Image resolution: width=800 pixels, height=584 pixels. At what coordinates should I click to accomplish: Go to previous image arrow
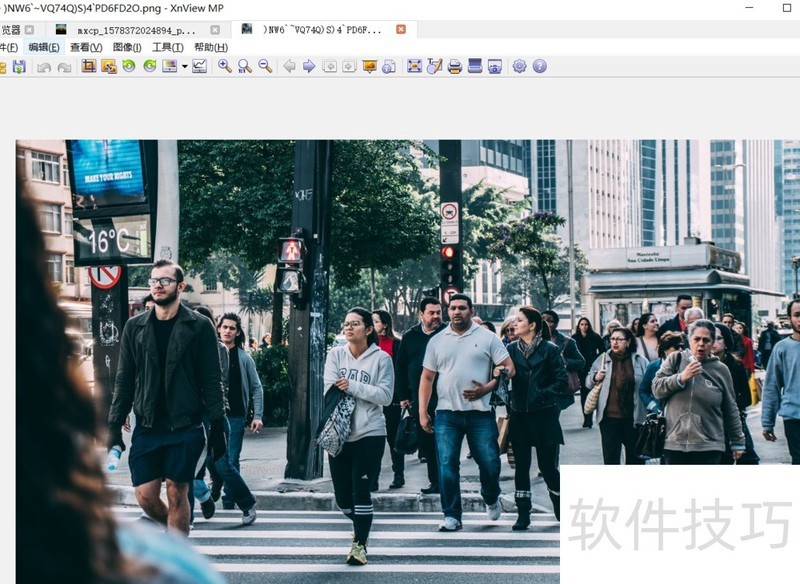click(x=289, y=66)
